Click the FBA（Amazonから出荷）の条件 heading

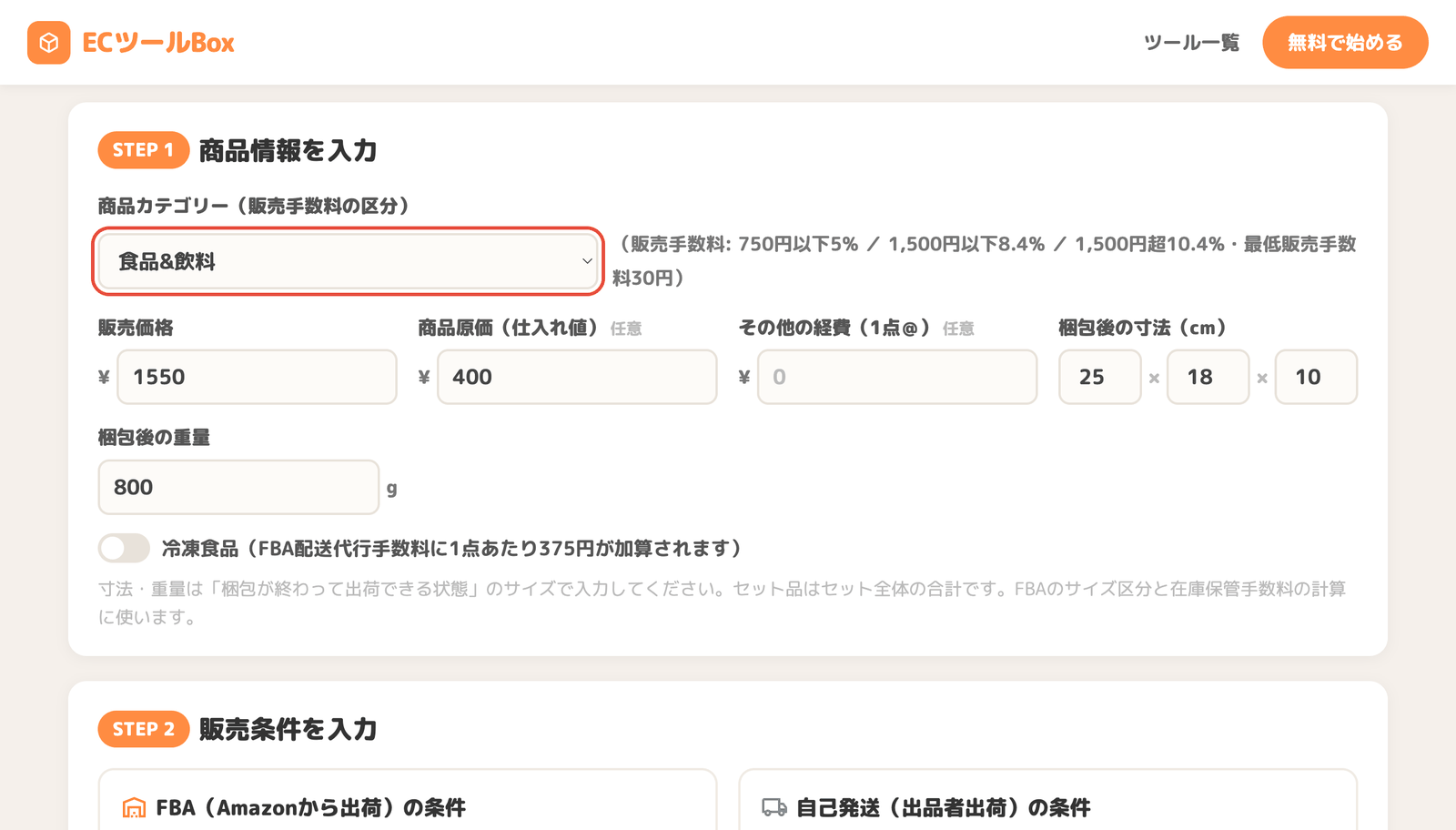(310, 807)
